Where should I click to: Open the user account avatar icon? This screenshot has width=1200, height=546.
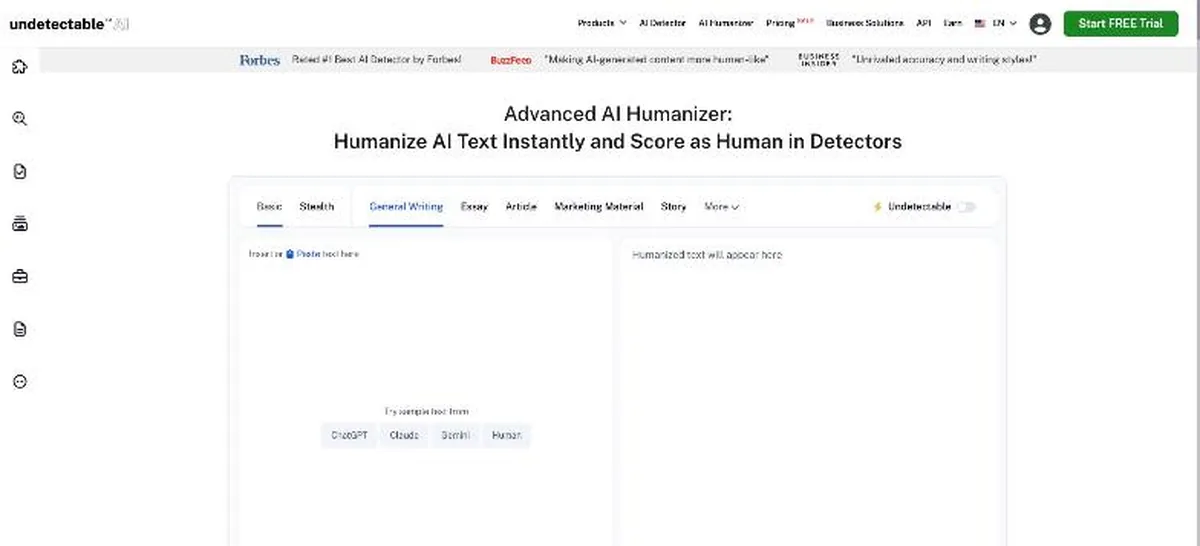click(x=1040, y=23)
